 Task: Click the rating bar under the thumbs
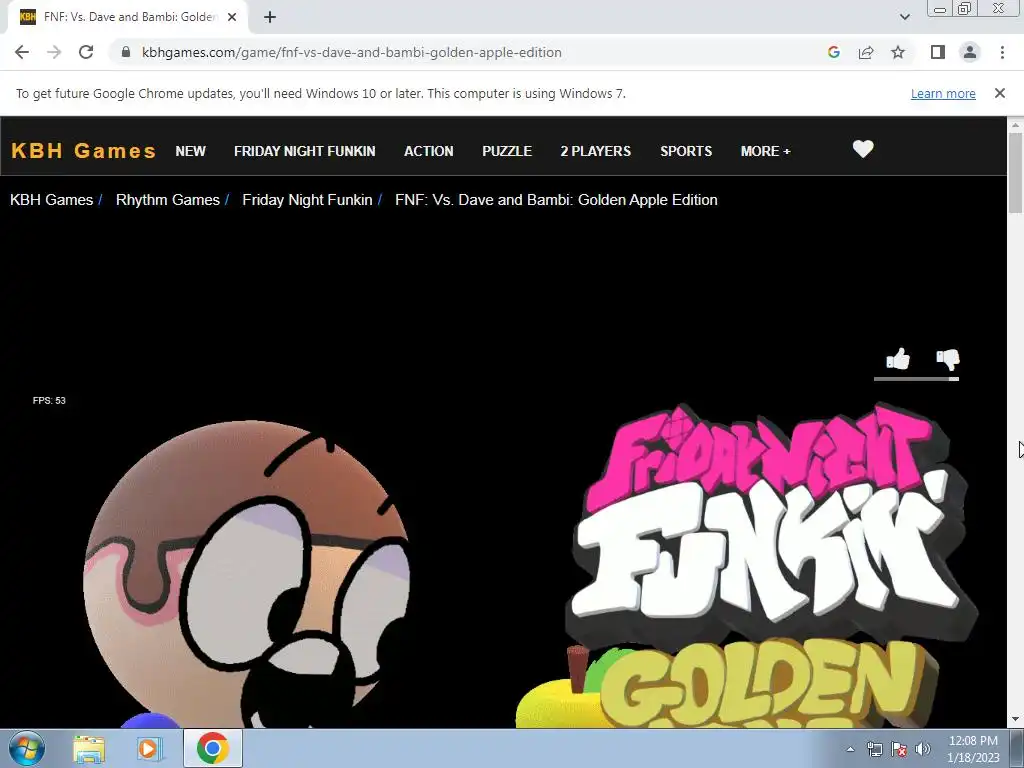916,379
